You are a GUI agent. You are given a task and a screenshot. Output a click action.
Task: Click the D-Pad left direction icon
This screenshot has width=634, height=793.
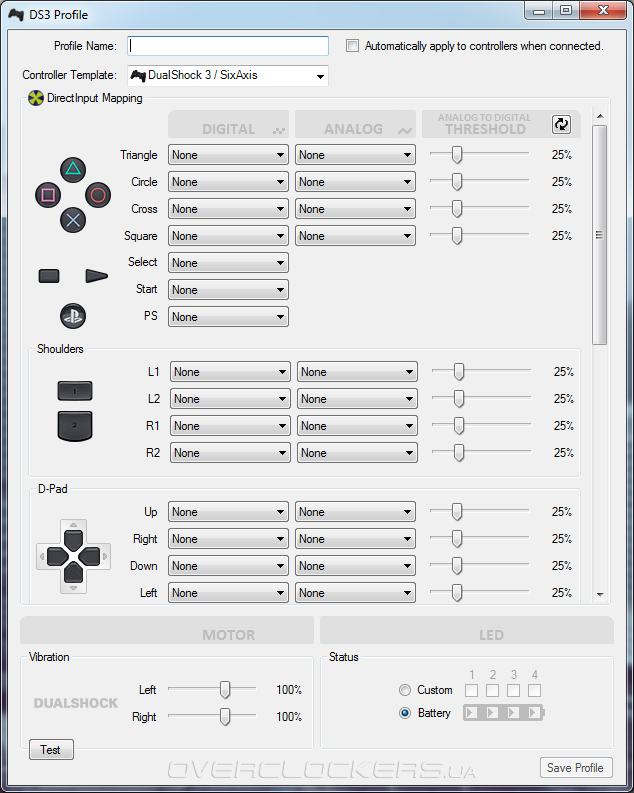pos(57,557)
